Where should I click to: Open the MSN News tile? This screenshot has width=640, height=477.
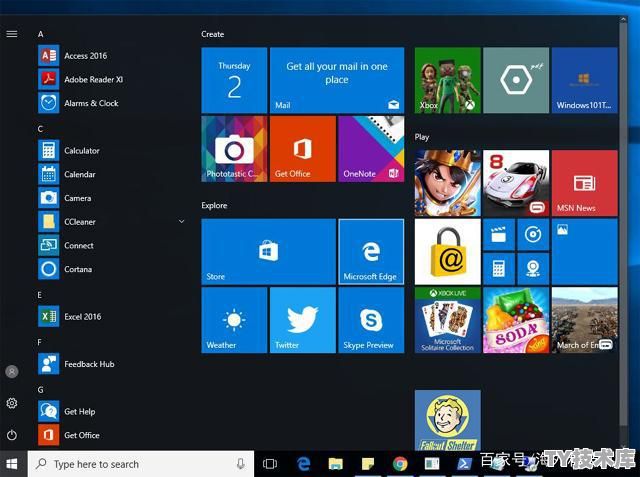coord(585,183)
